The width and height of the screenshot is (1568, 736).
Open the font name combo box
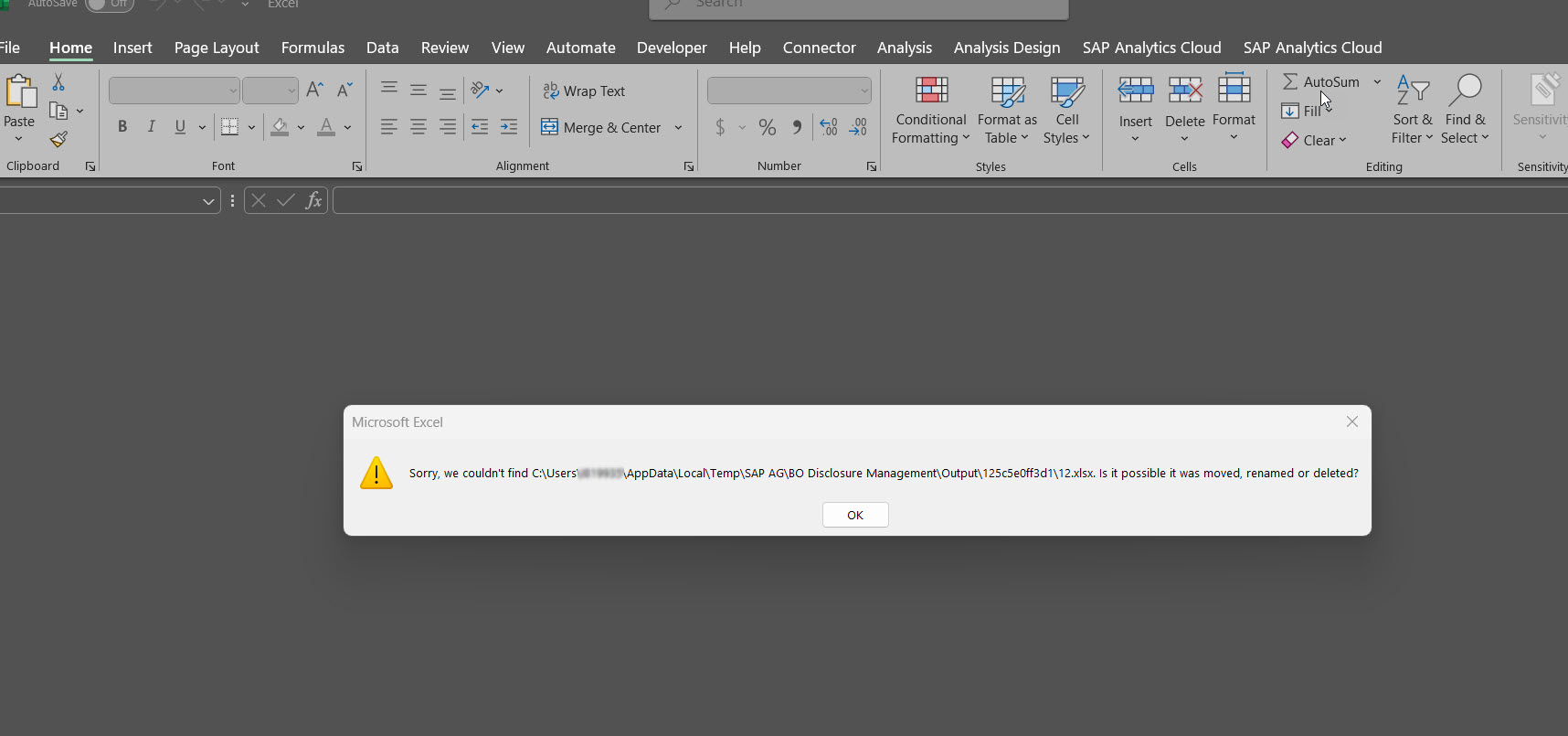pyautogui.click(x=174, y=91)
